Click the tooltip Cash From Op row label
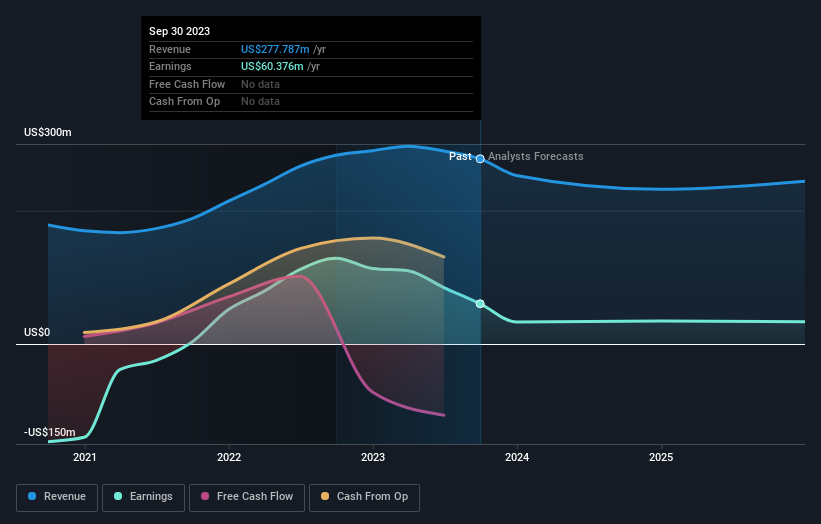This screenshot has height=524, width=821. [184, 102]
